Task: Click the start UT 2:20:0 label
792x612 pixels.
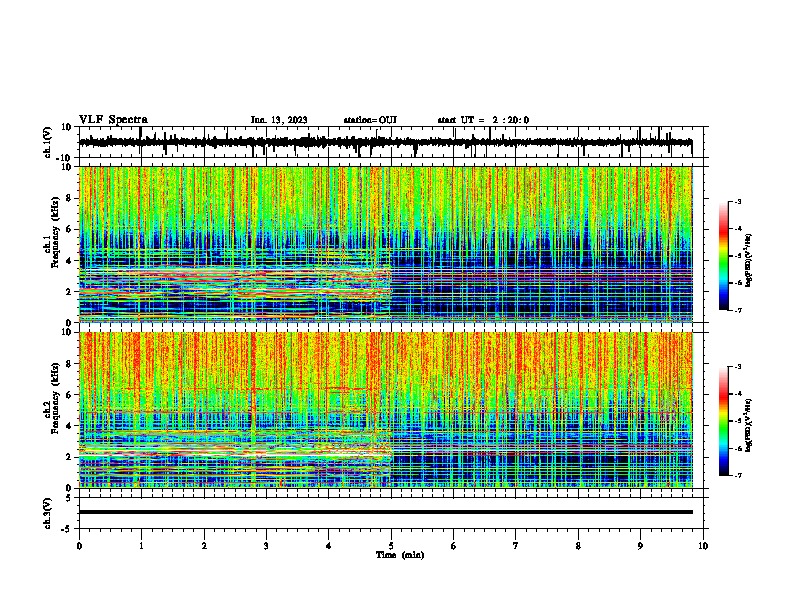Action: click(x=483, y=120)
